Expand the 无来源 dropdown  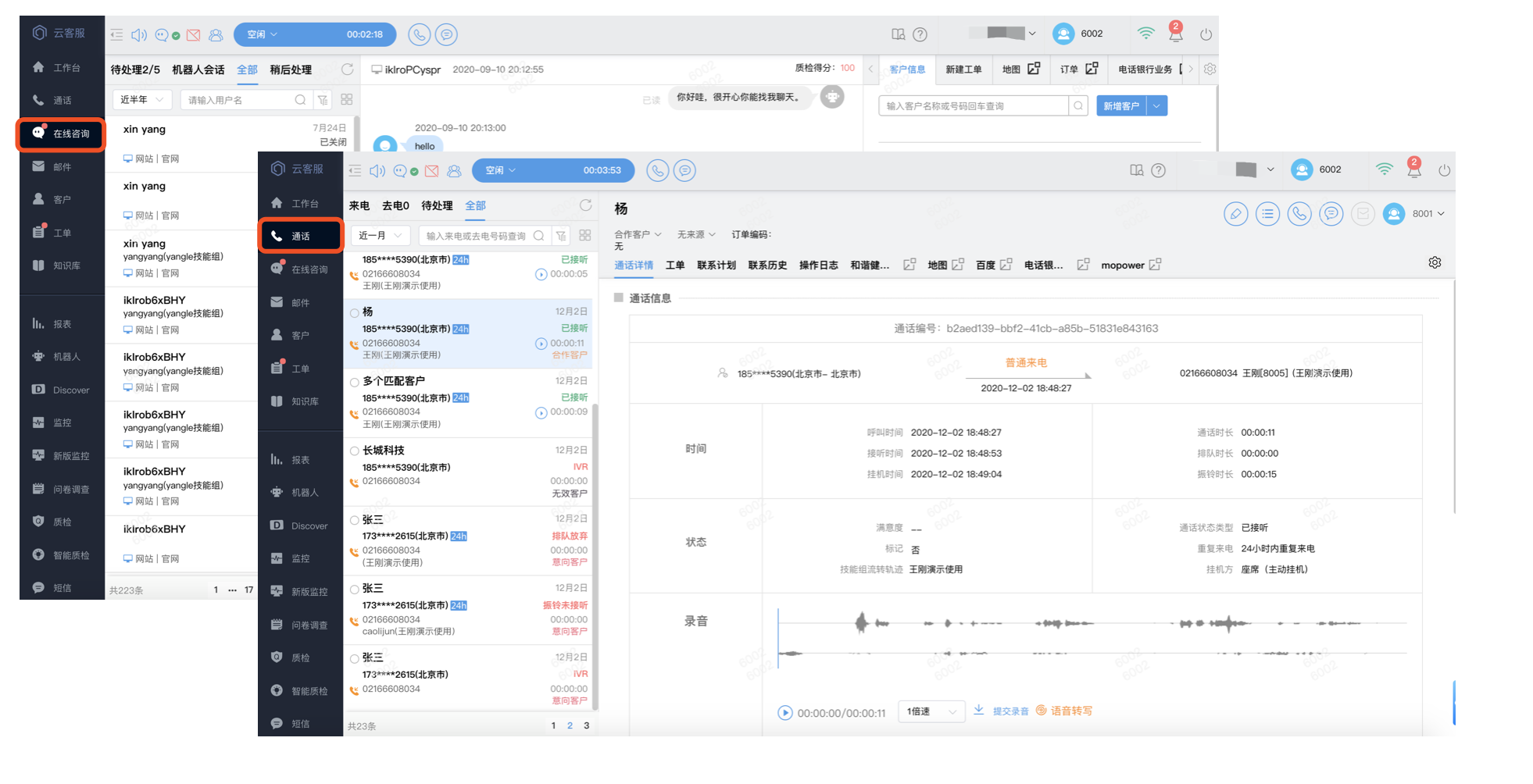pyautogui.click(x=696, y=234)
